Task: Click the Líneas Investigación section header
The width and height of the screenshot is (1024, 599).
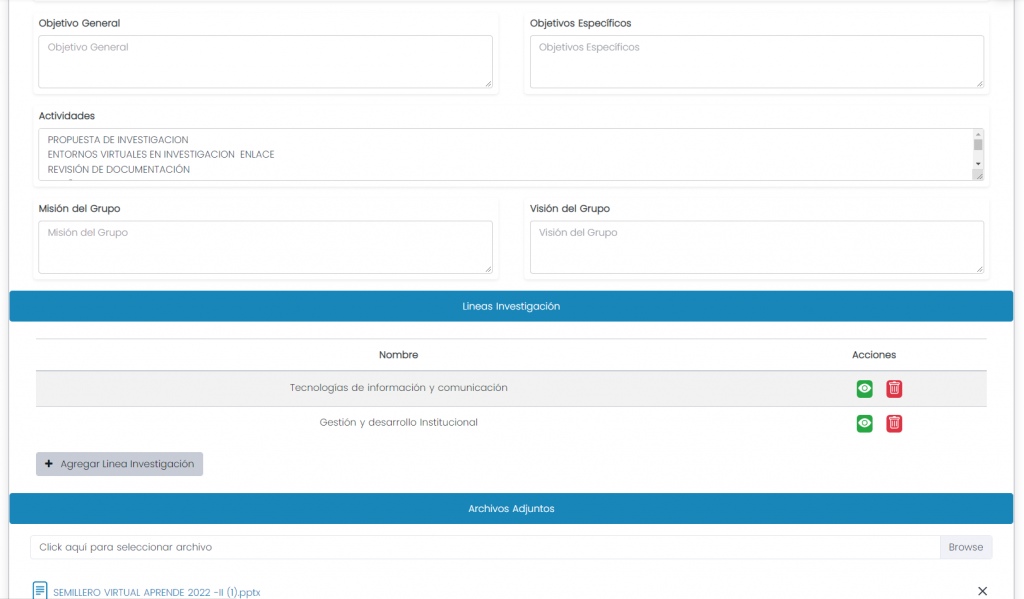Action: tap(511, 306)
